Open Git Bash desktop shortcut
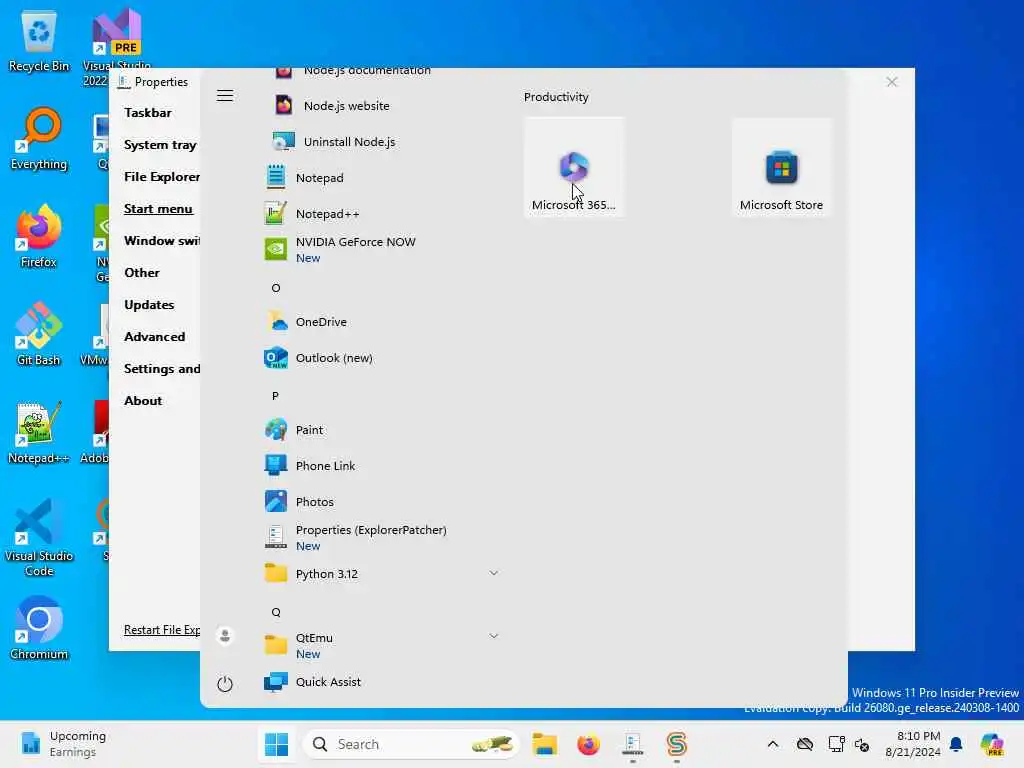1024x768 pixels. point(39,334)
